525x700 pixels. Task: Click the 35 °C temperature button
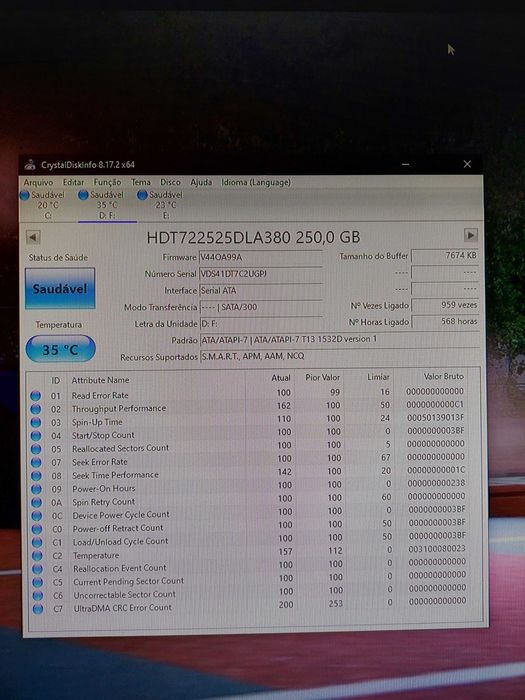[60, 349]
